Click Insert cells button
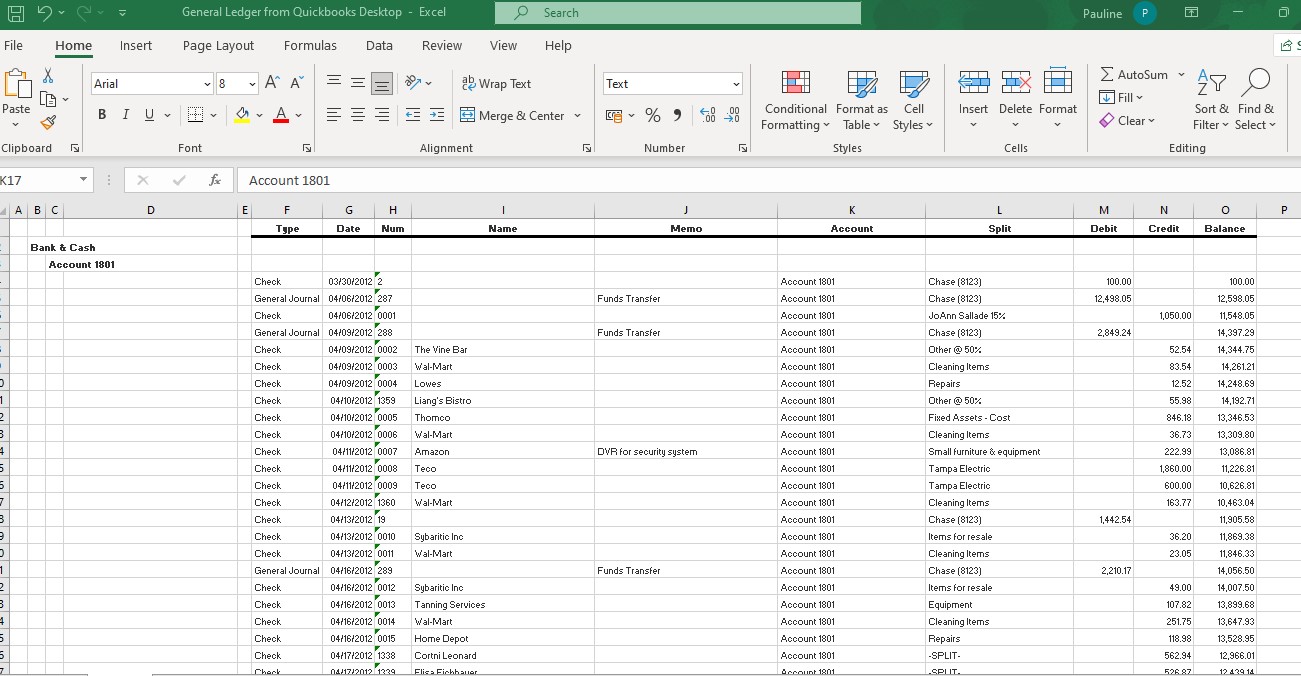 pyautogui.click(x=973, y=100)
